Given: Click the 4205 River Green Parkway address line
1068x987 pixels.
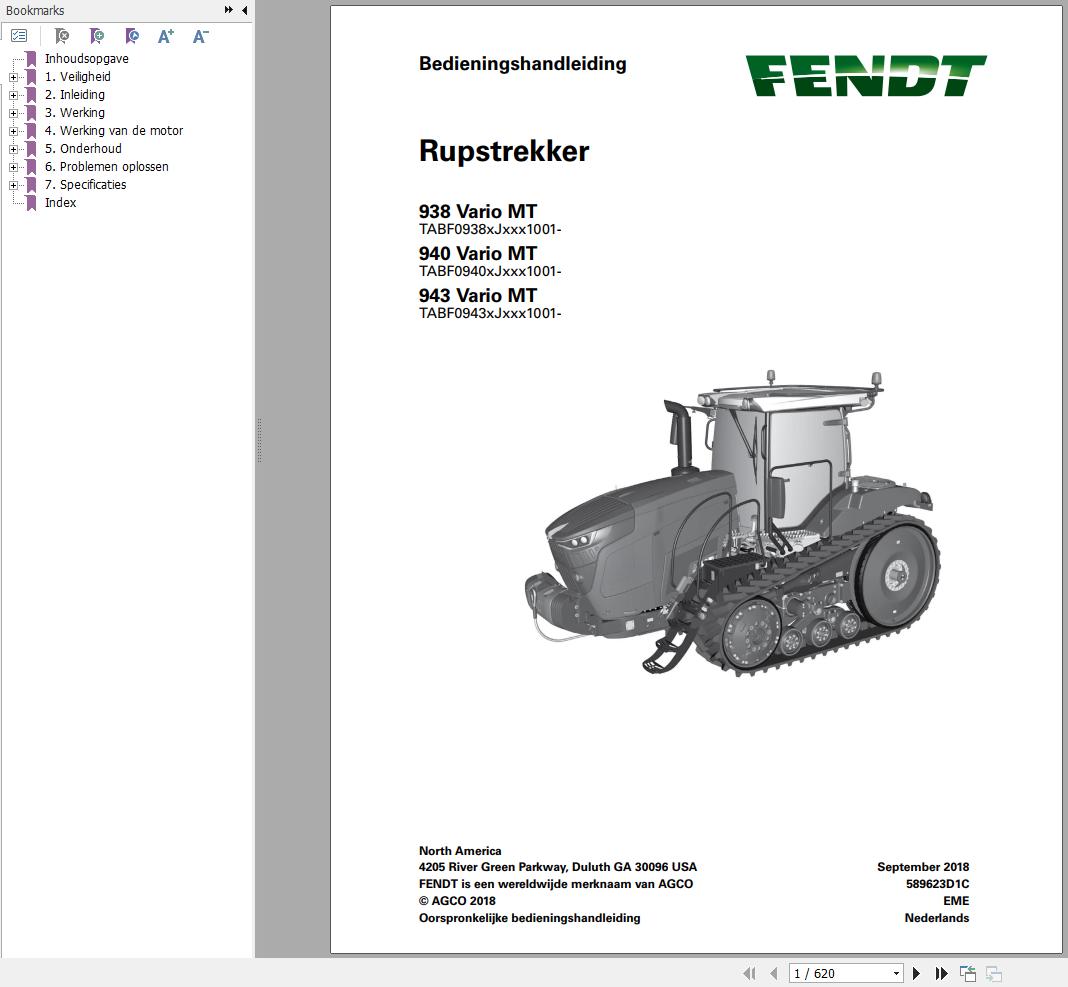Looking at the screenshot, I should click(x=558, y=867).
